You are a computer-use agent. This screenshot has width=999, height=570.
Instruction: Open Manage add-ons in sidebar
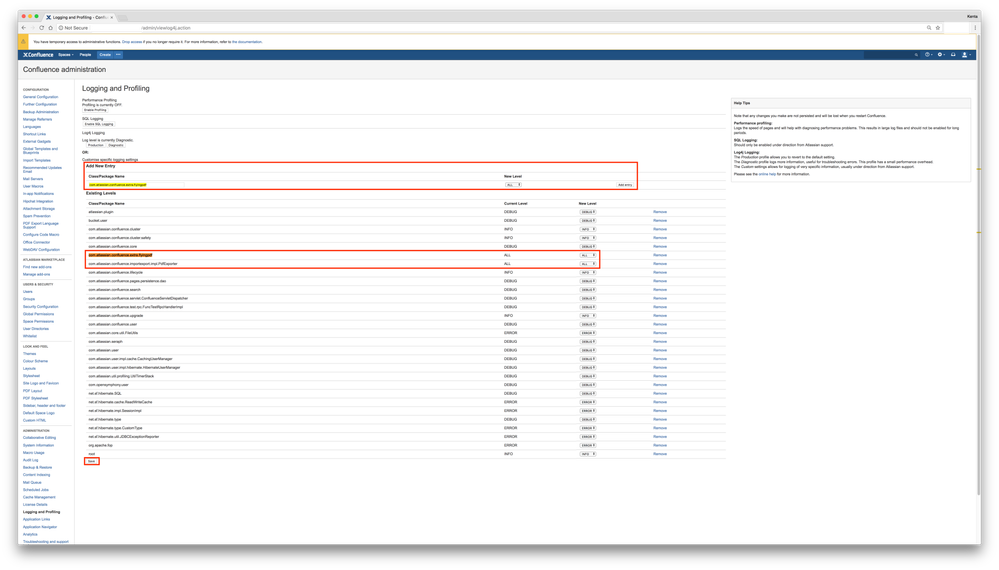tap(36, 274)
